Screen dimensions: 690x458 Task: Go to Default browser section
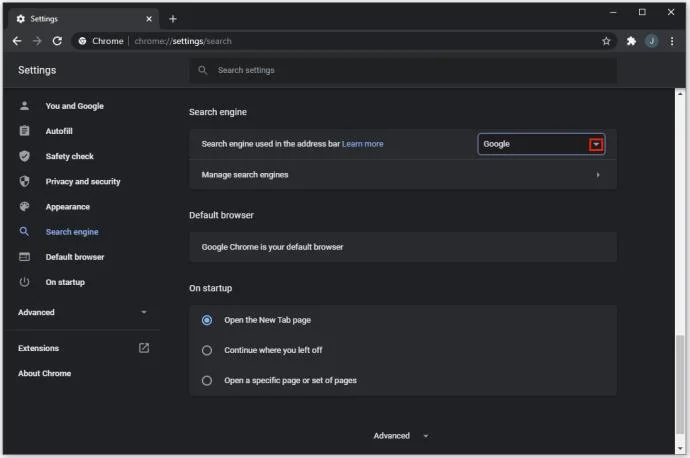coord(75,257)
